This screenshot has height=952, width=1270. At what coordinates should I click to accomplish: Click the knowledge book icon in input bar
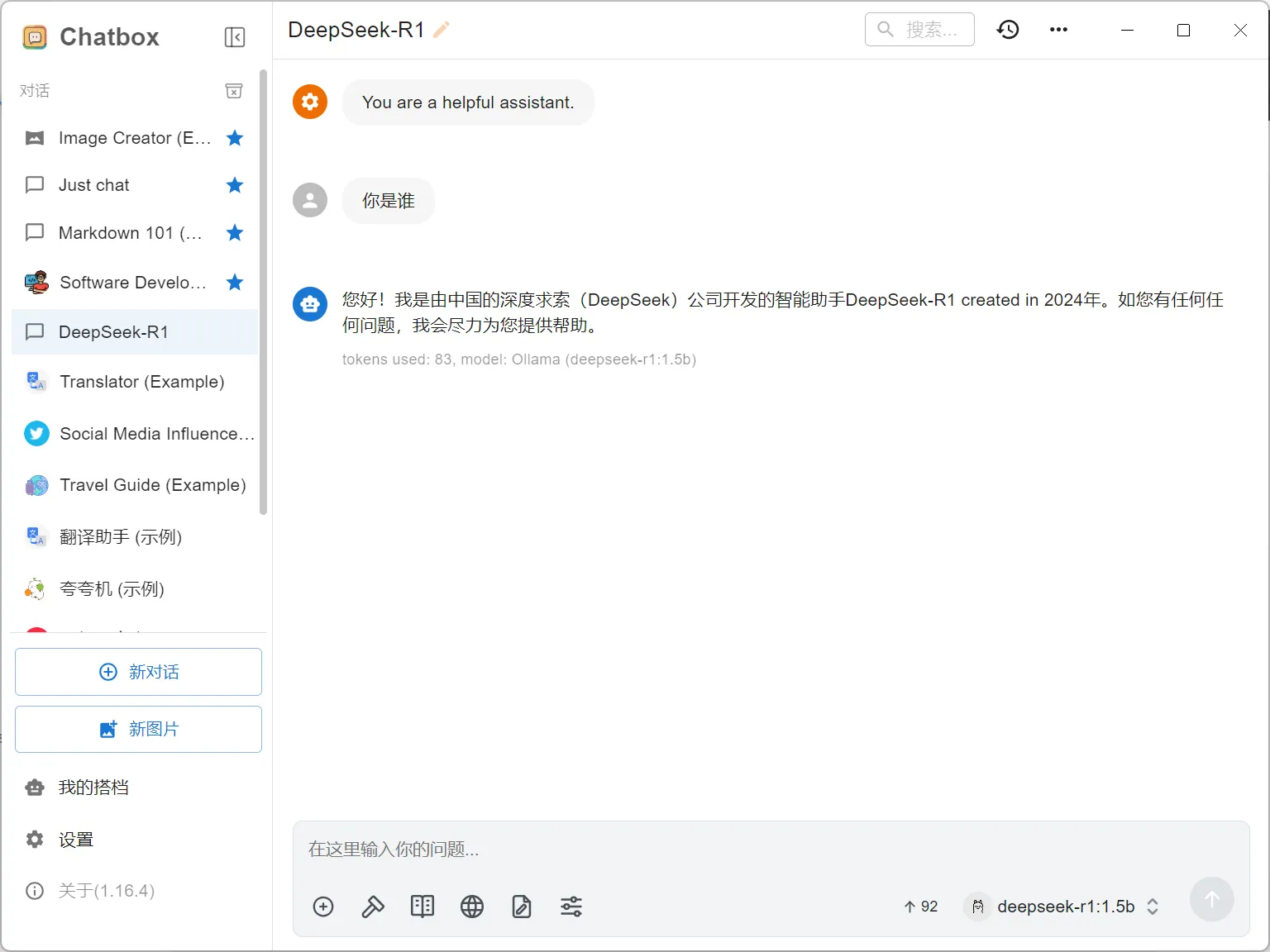(423, 907)
